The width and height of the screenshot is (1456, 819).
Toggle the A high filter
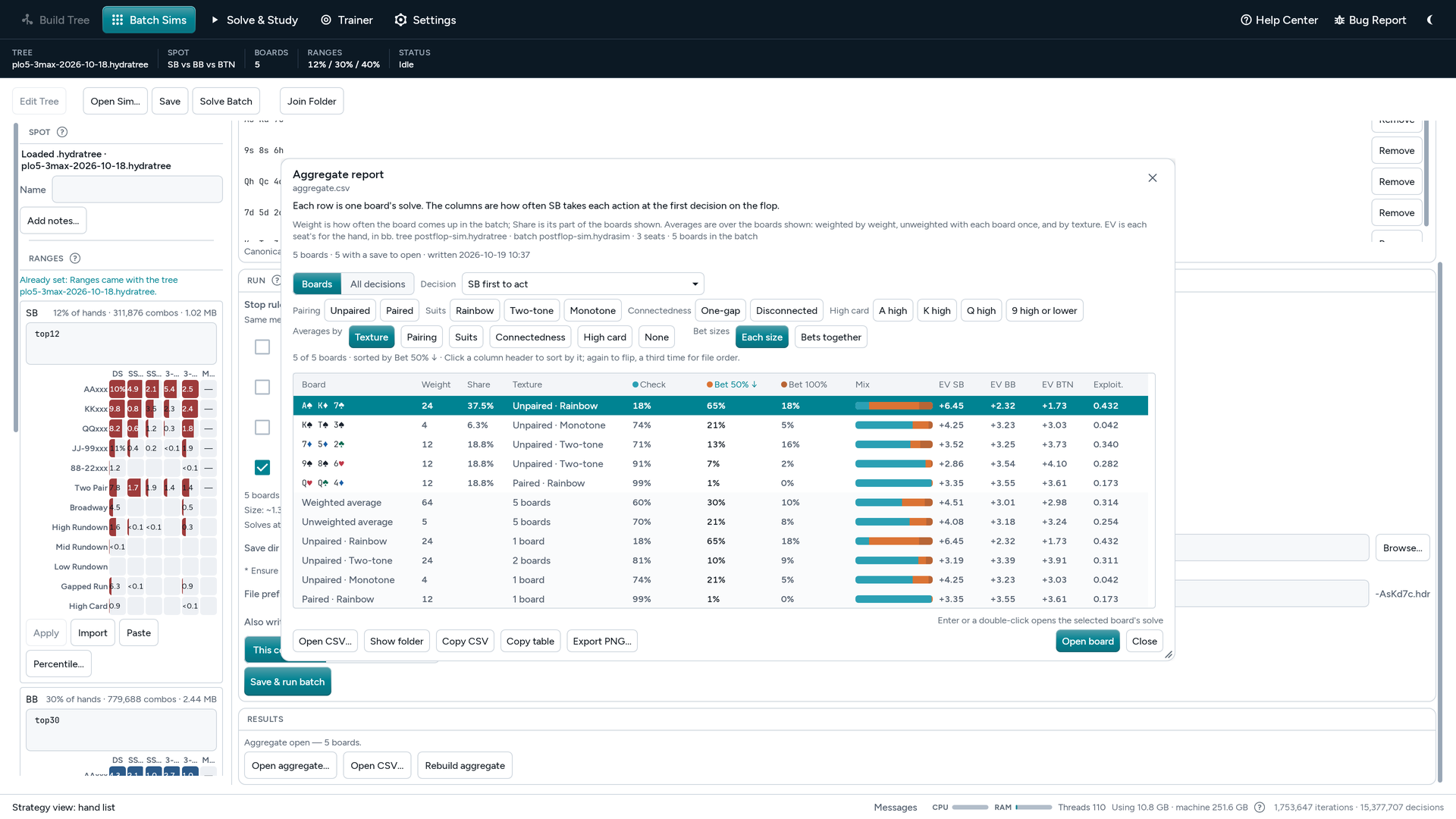click(893, 311)
